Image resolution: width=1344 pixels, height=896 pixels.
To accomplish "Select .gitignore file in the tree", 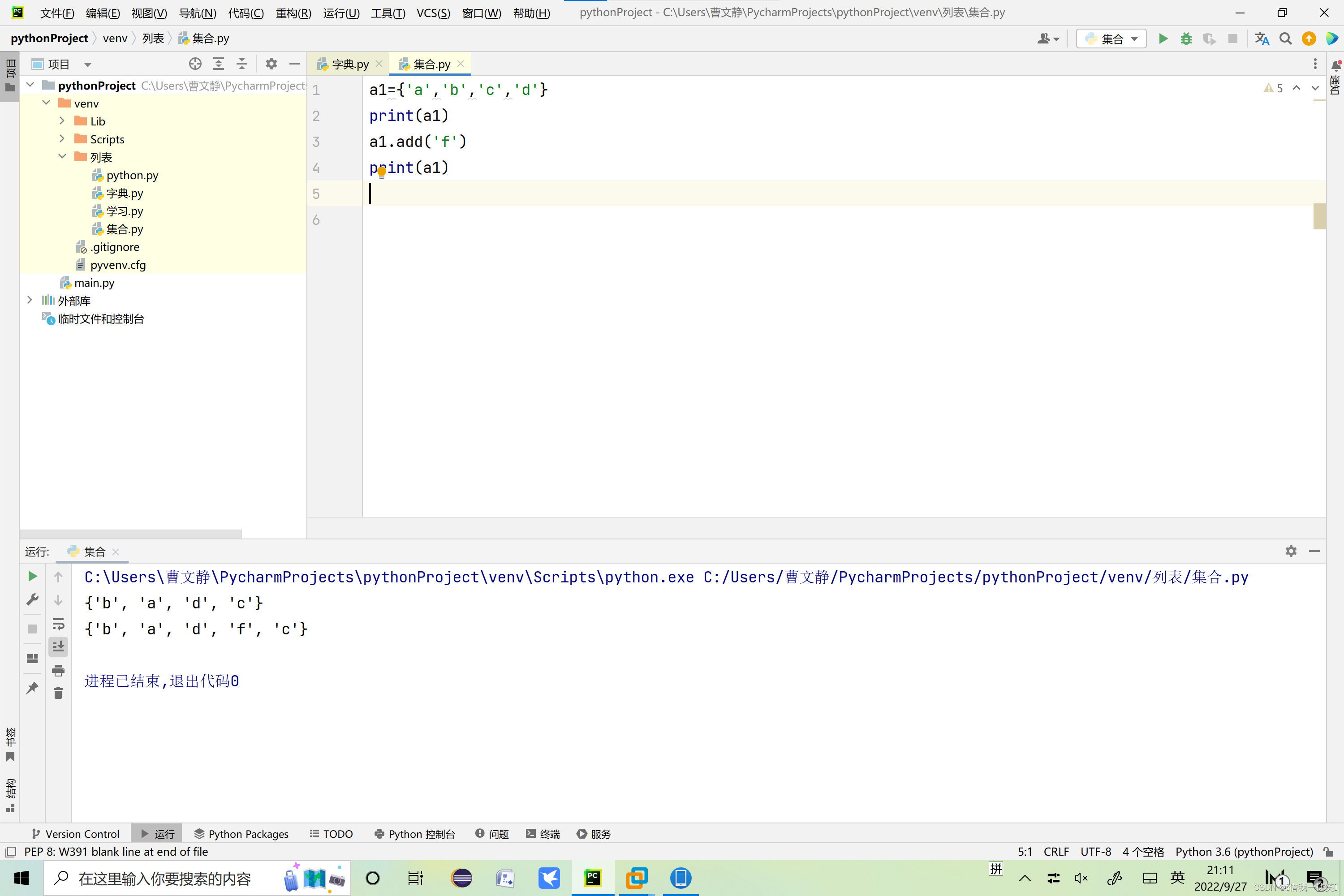I will pos(108,247).
